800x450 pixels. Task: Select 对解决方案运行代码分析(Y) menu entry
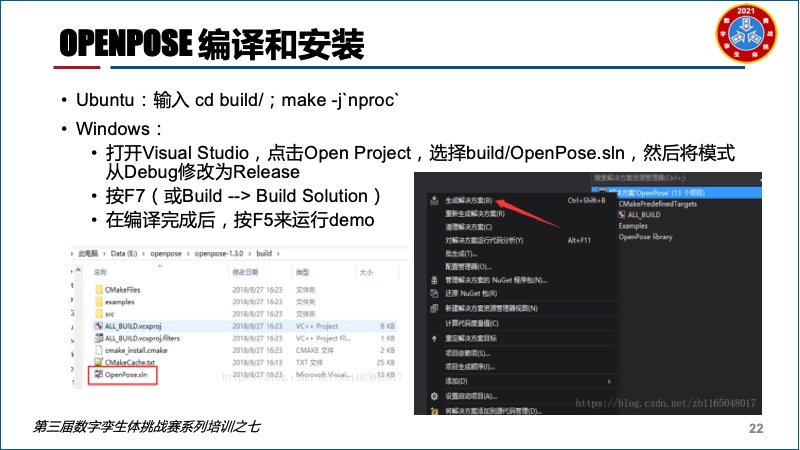pyautogui.click(x=484, y=240)
